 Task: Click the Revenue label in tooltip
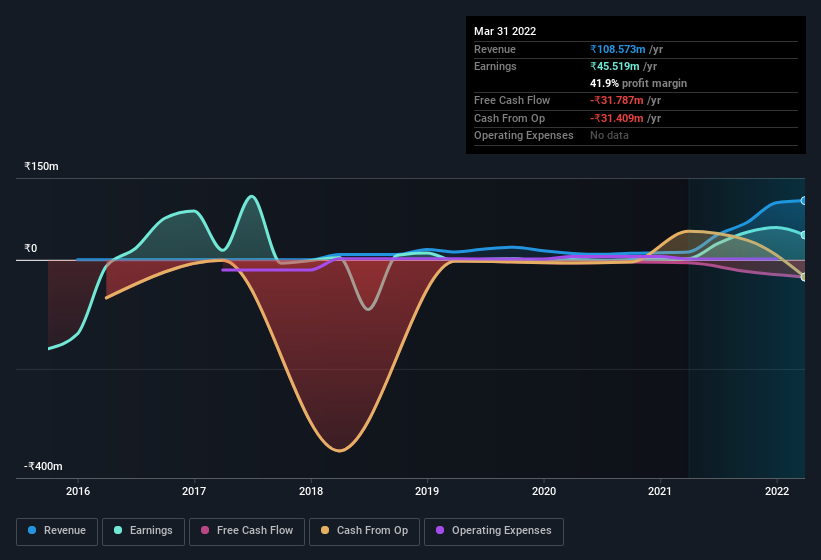tap(495, 49)
